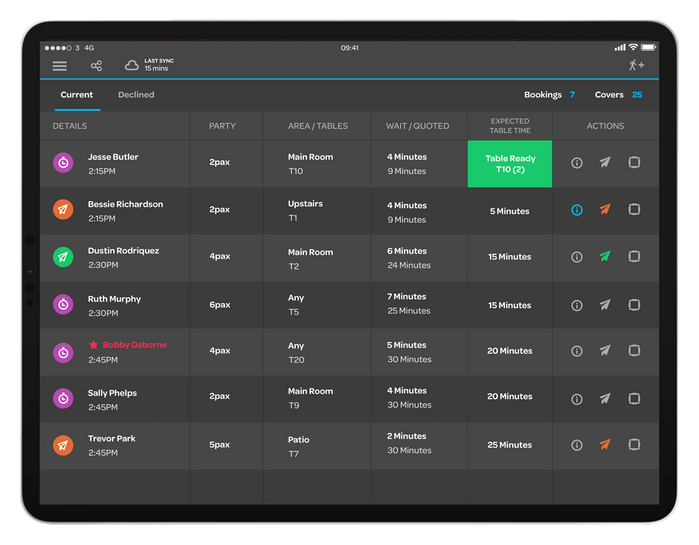Open info for Trevor Park's booking

click(x=577, y=445)
